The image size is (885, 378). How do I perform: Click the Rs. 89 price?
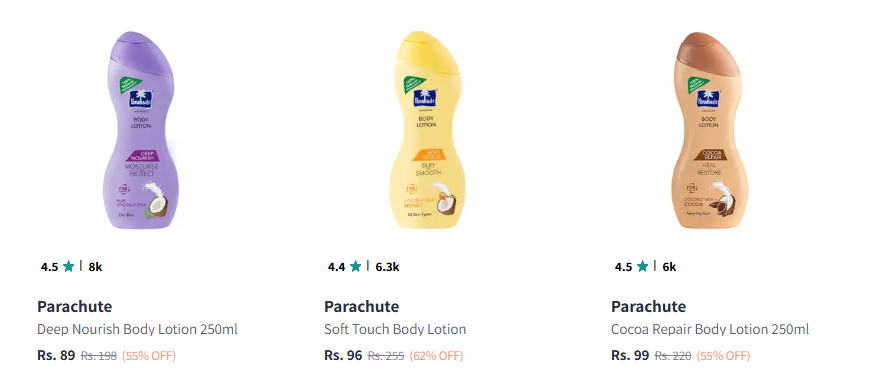[x=56, y=355]
